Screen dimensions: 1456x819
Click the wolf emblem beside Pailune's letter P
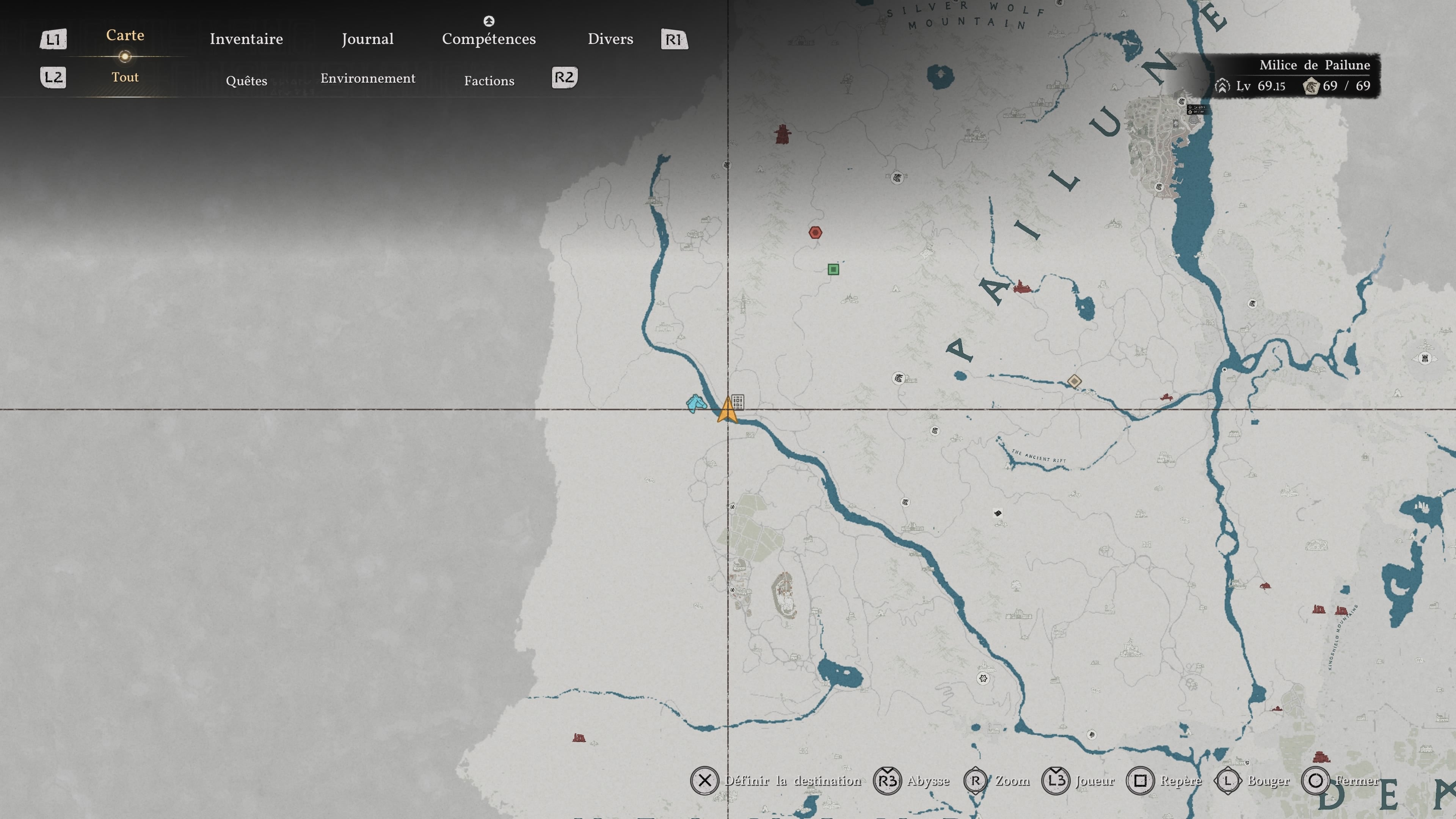(899, 378)
